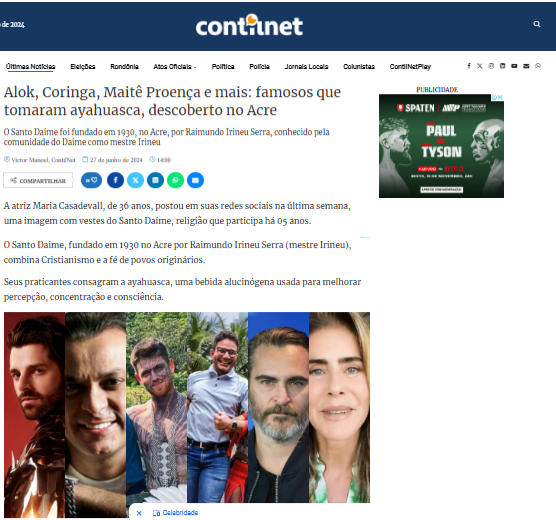Share article on LinkedIn
556x520 pixels.
pos(155,180)
